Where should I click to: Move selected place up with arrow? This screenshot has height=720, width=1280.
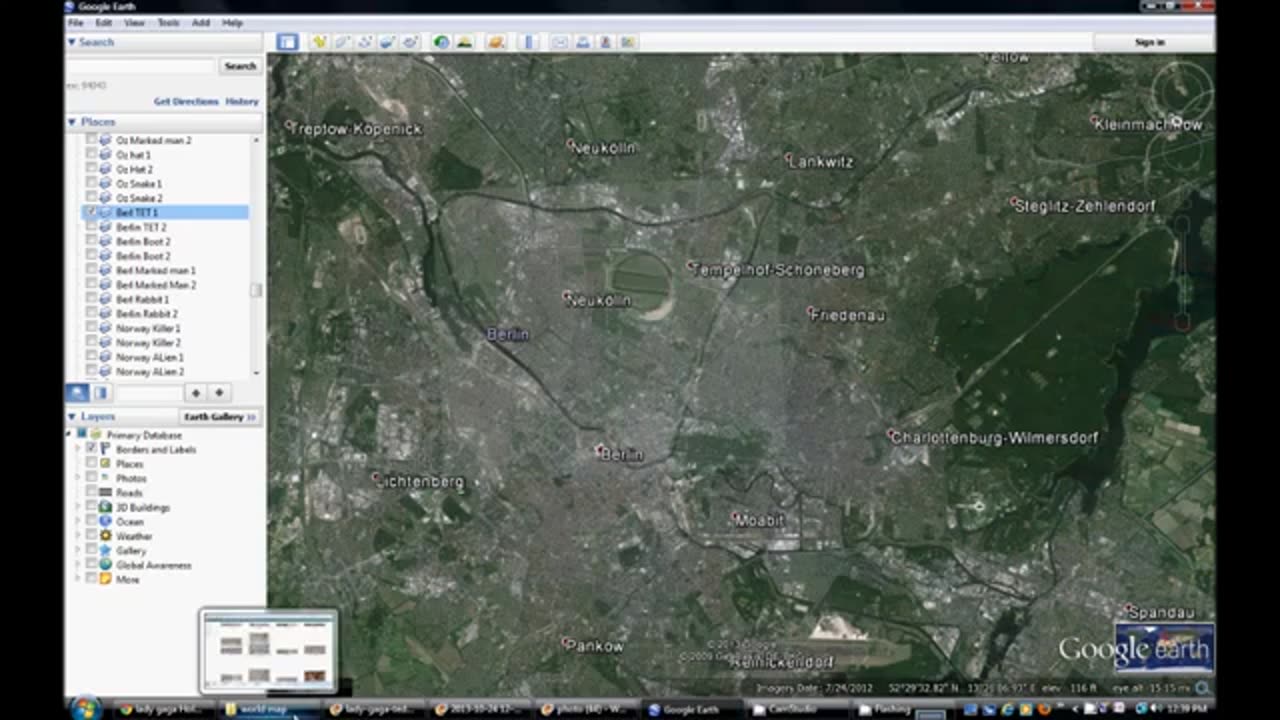coord(196,393)
